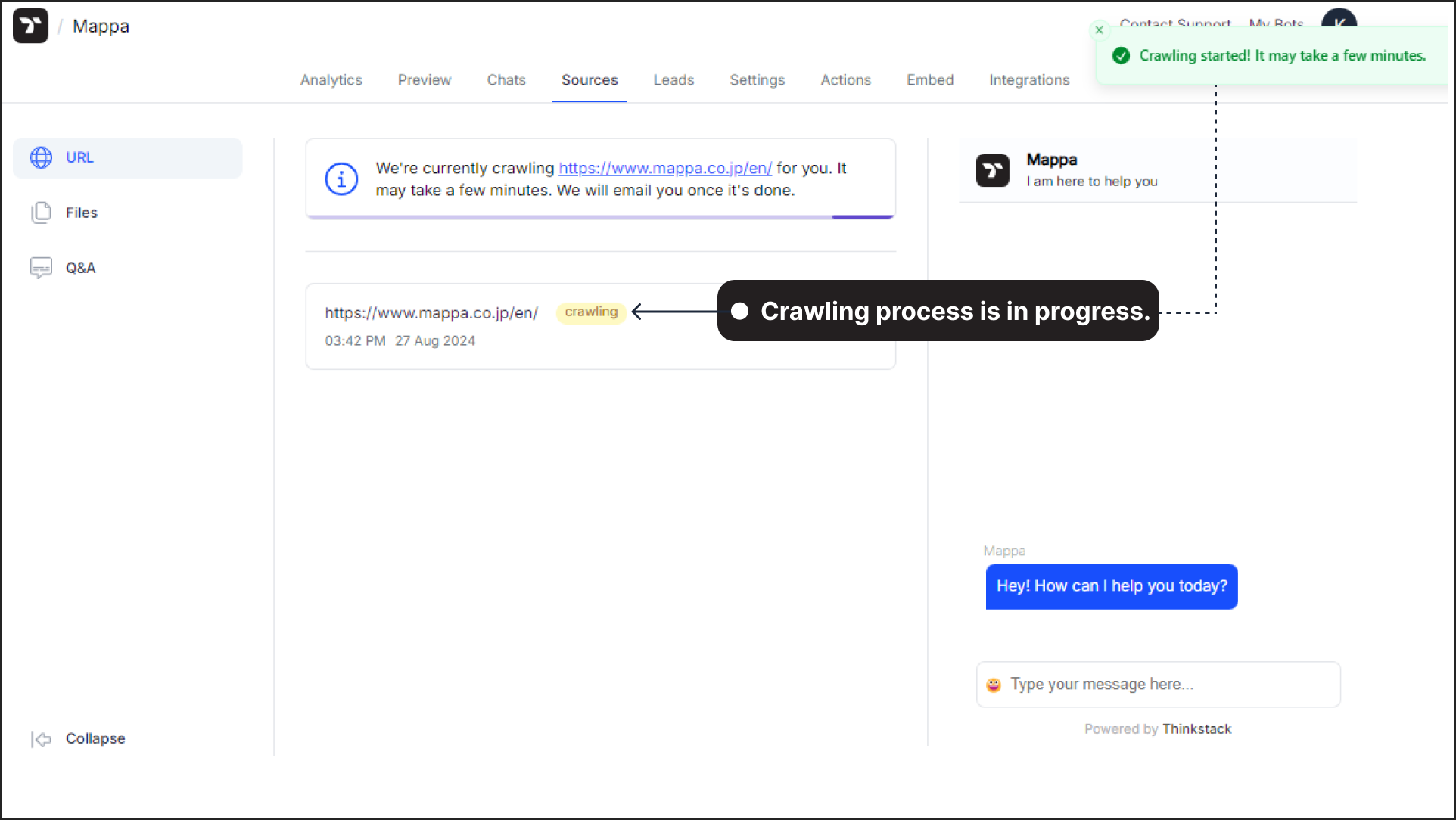Screen dimensions: 1456x820
Task: Click the URL source icon in sidebar
Action: click(40, 158)
